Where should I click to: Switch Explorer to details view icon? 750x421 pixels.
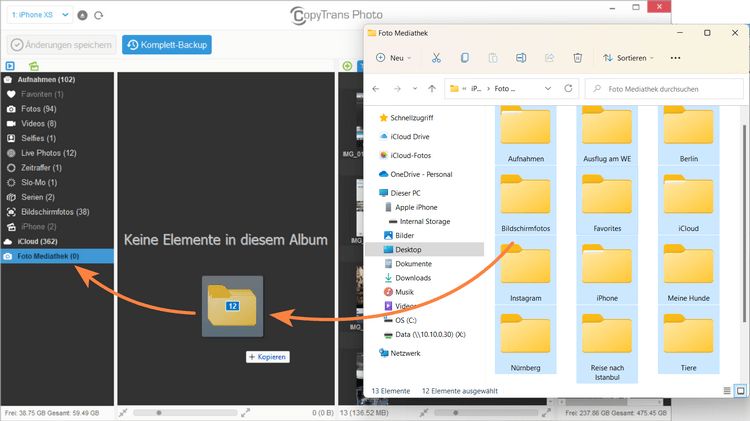coord(727,391)
